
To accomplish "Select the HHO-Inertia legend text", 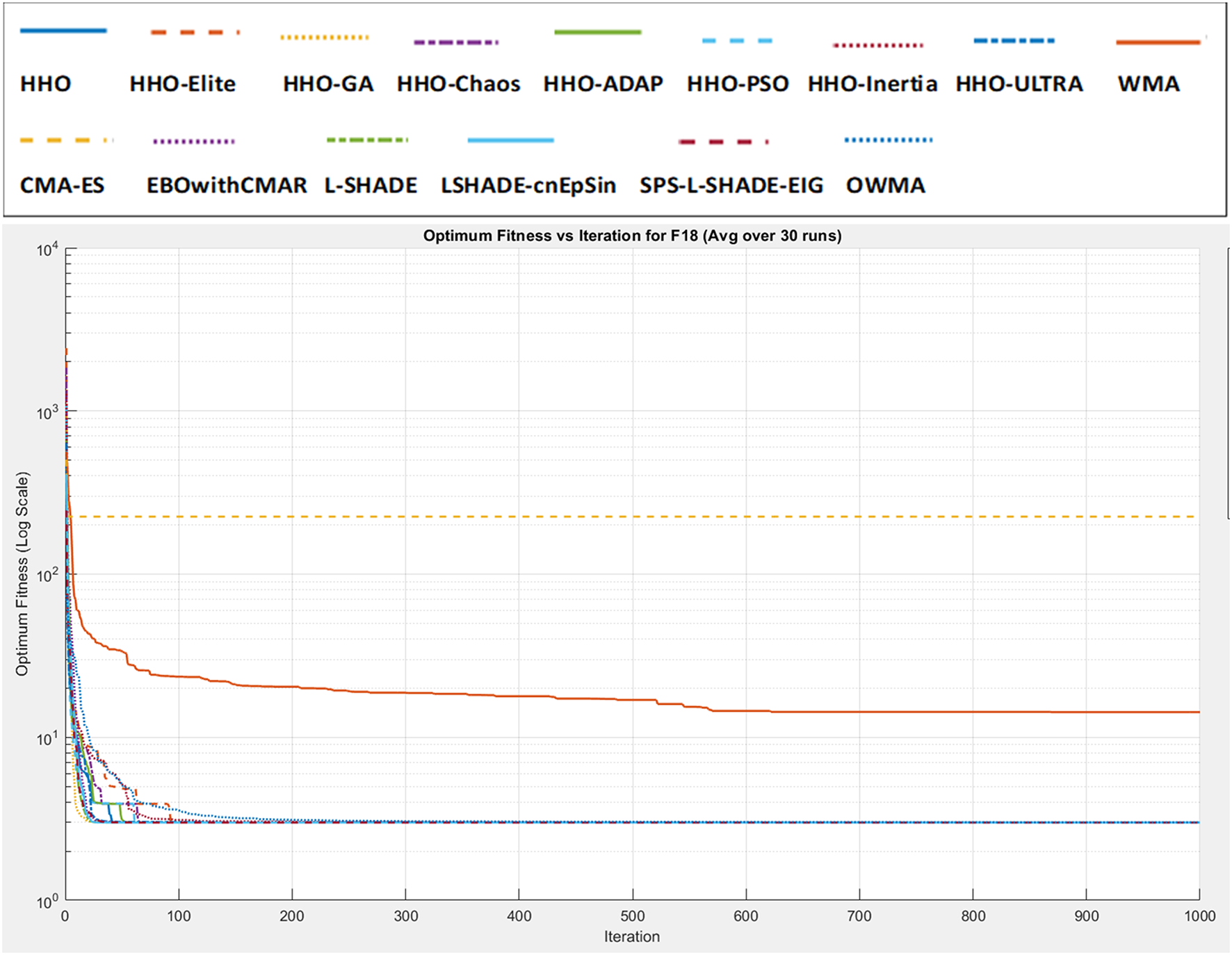I will (873, 84).
